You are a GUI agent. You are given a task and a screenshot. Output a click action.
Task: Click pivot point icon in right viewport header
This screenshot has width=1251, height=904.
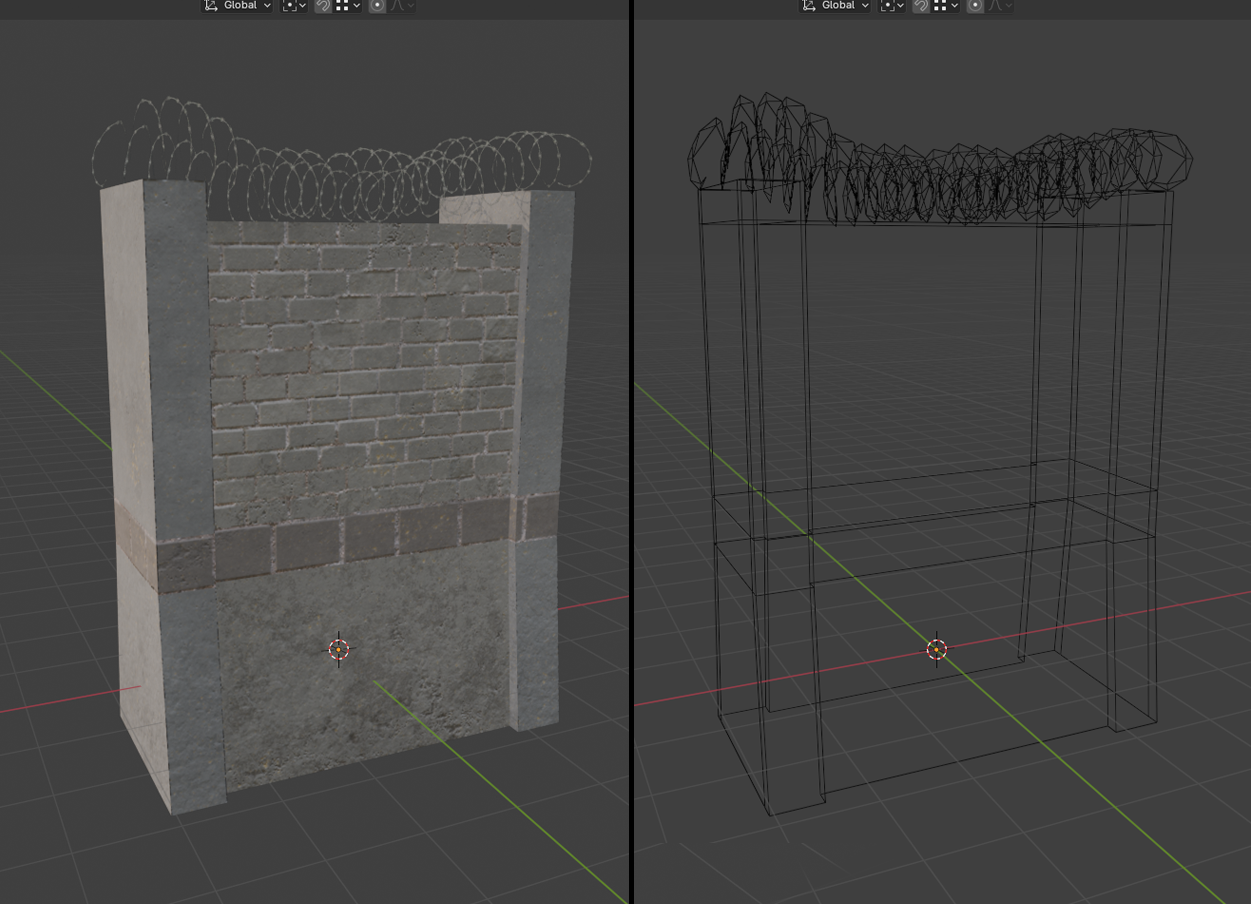click(x=890, y=6)
